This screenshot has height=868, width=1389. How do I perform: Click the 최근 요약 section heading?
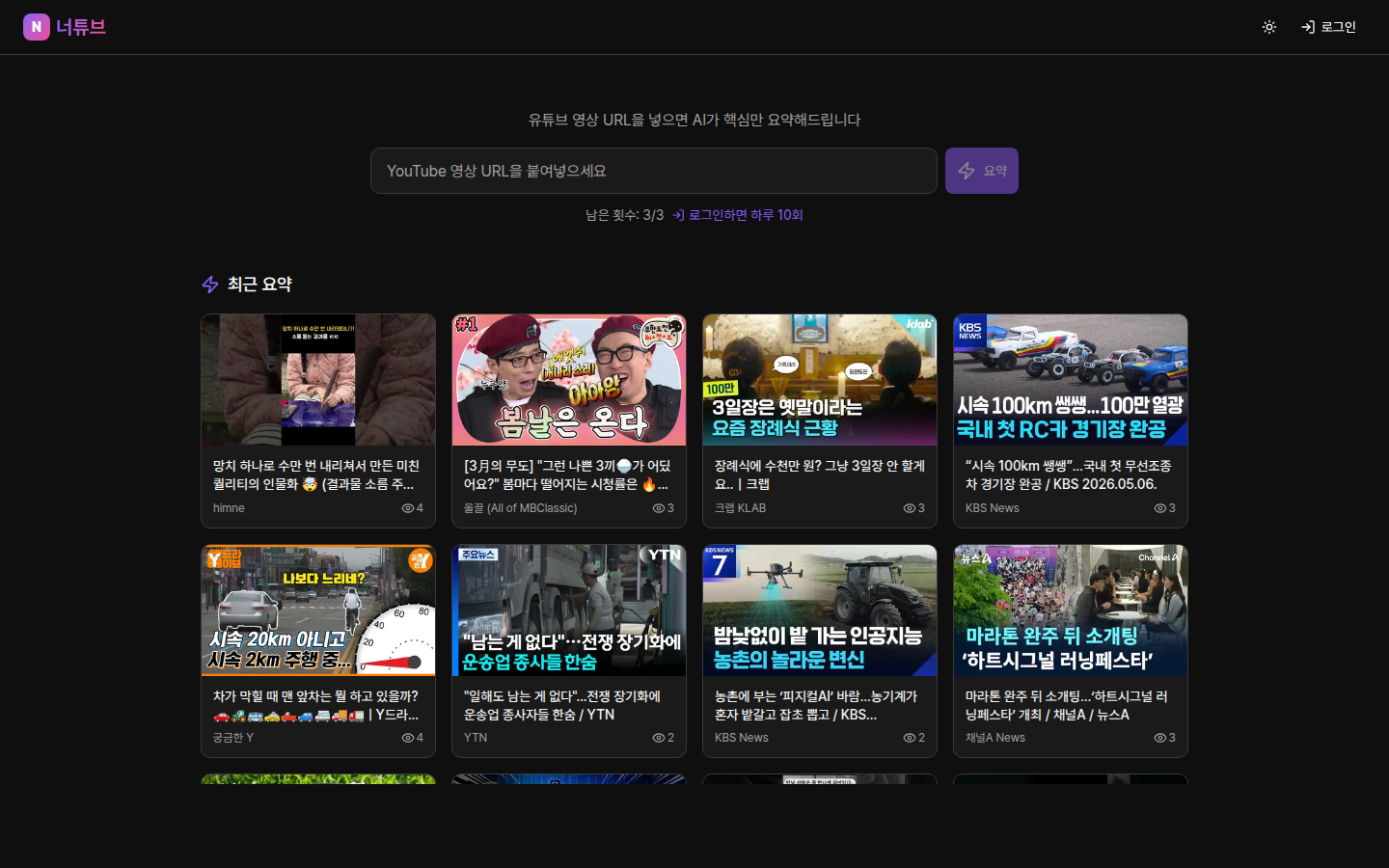[x=259, y=285]
